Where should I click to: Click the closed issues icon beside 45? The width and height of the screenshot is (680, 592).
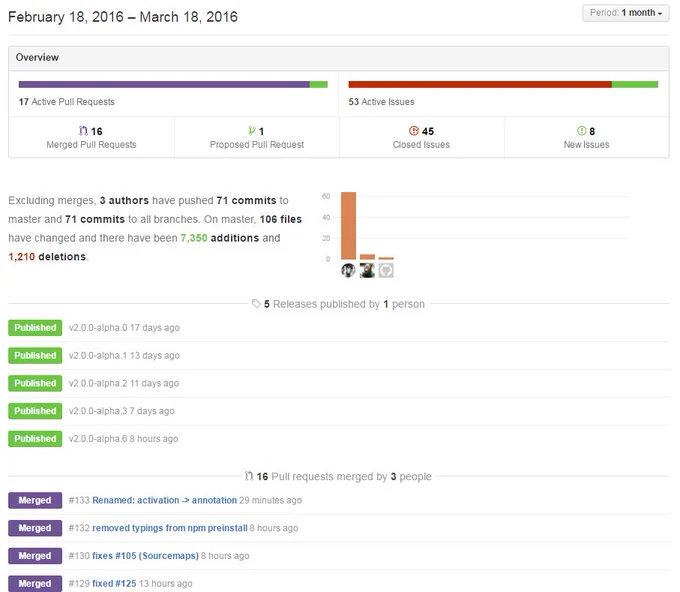coord(414,131)
